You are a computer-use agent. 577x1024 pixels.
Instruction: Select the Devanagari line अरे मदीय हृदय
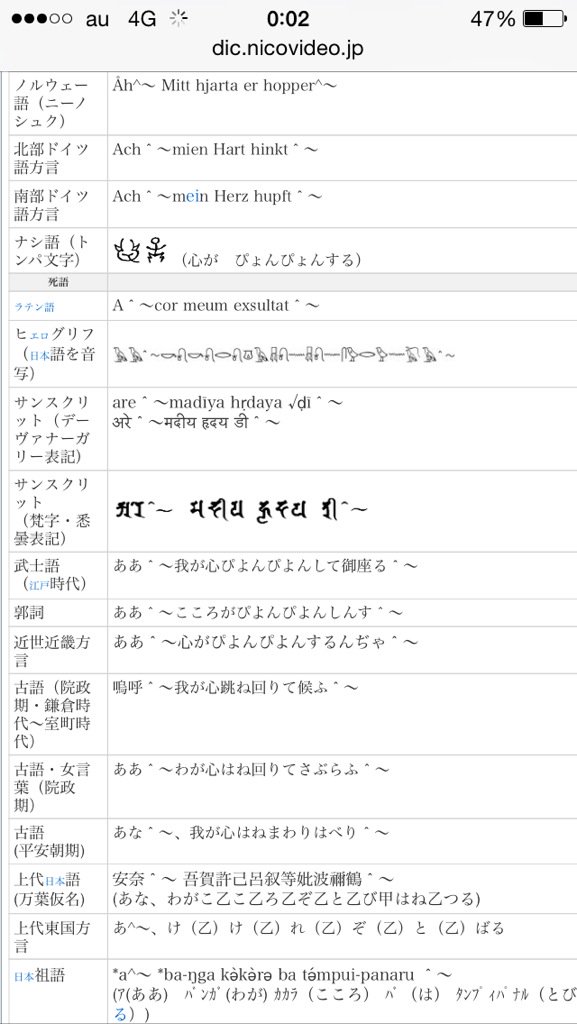tap(196, 423)
